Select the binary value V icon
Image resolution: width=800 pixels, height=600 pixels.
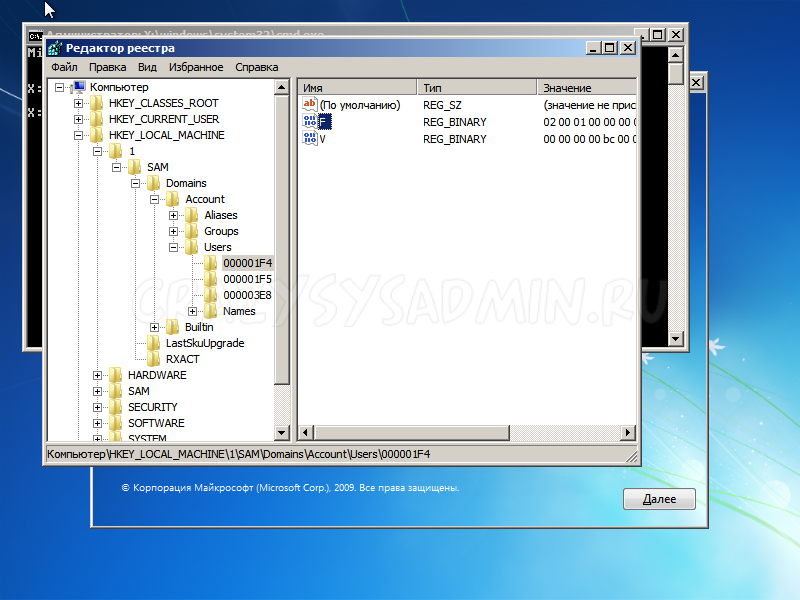310,139
